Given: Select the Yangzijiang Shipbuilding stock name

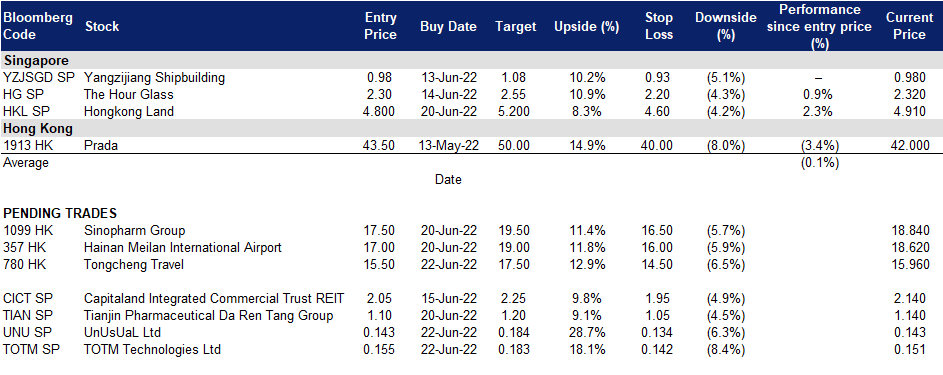Looking at the screenshot, I should [x=155, y=78].
